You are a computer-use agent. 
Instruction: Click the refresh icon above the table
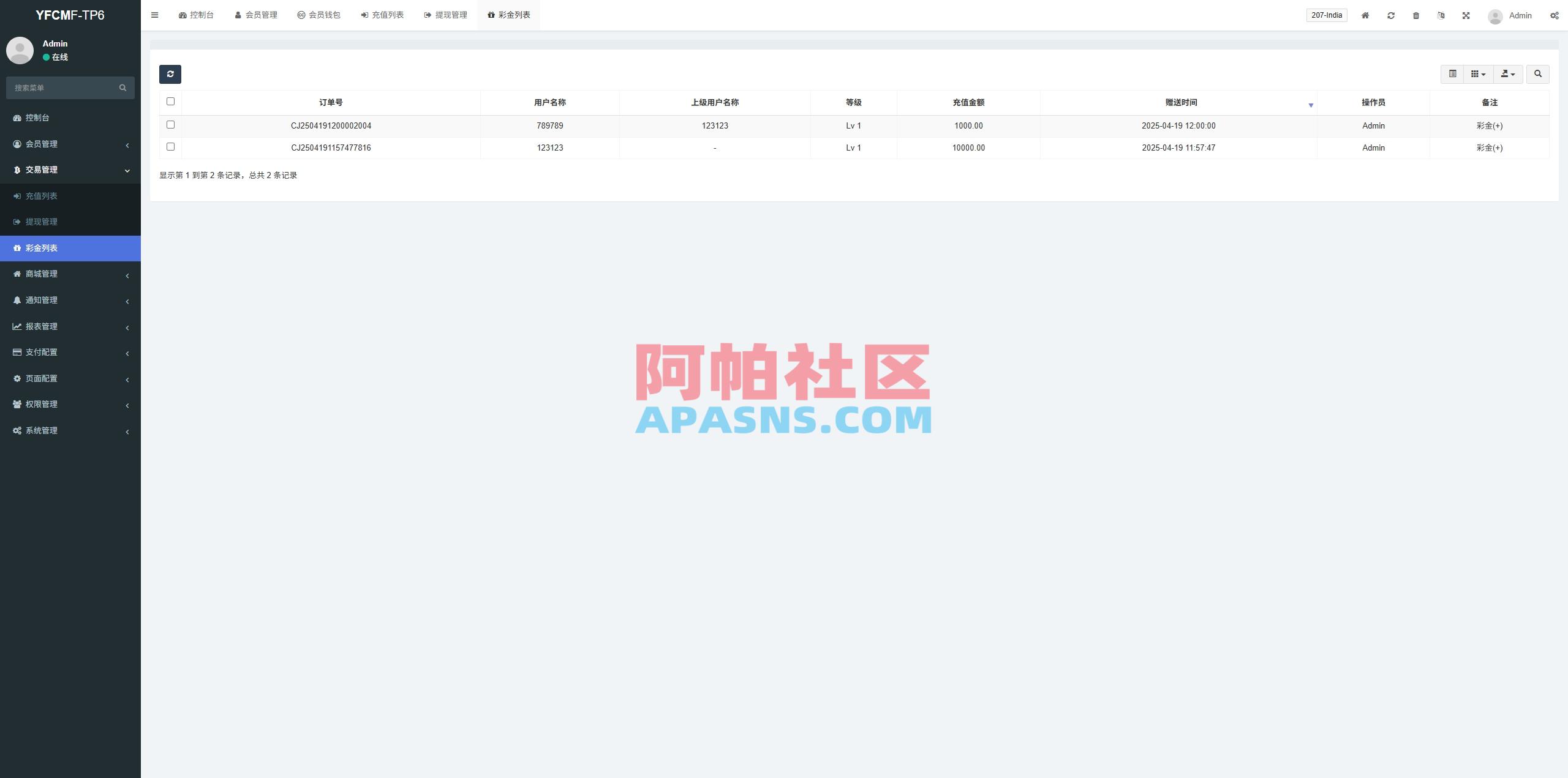170,73
